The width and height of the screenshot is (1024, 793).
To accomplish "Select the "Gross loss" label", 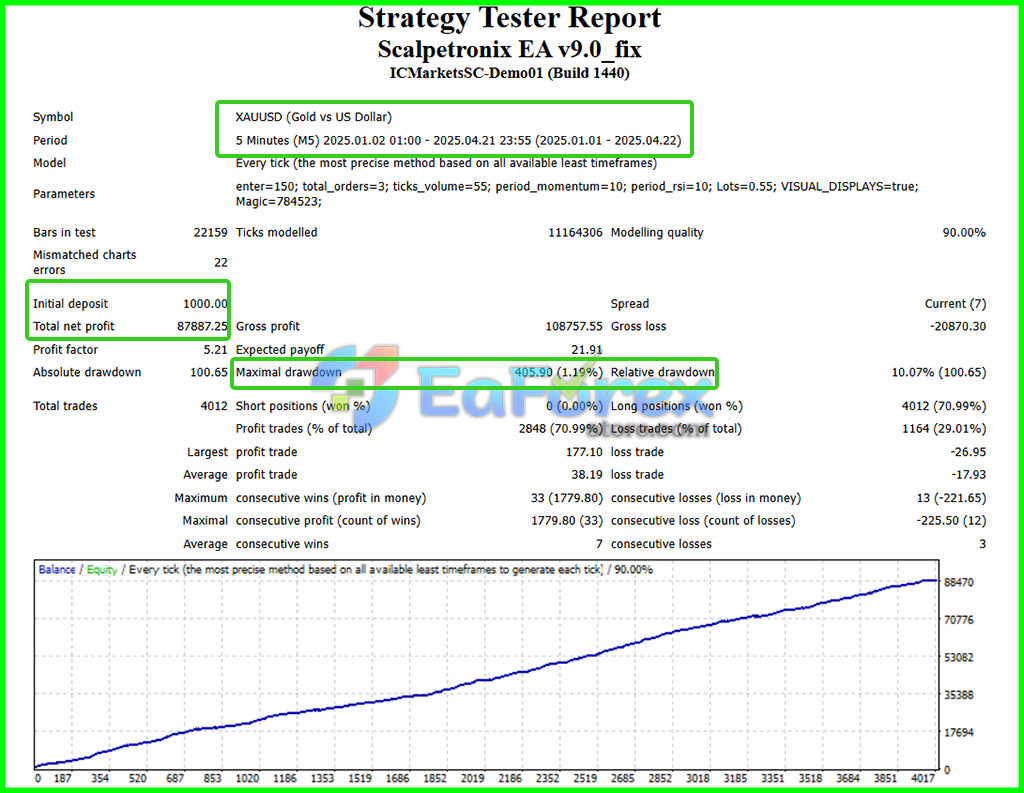I will (x=639, y=327).
